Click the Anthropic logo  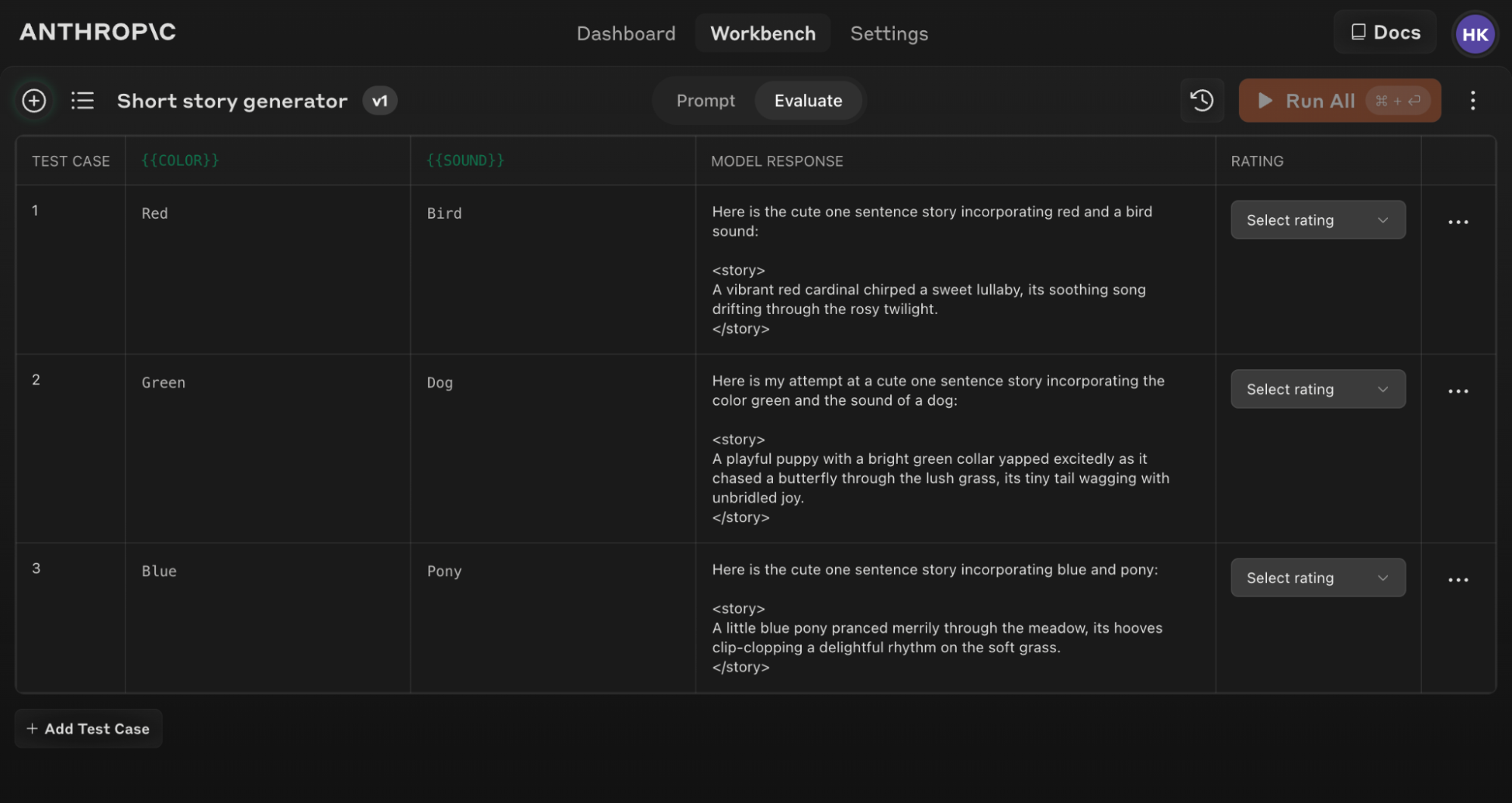[x=97, y=33]
